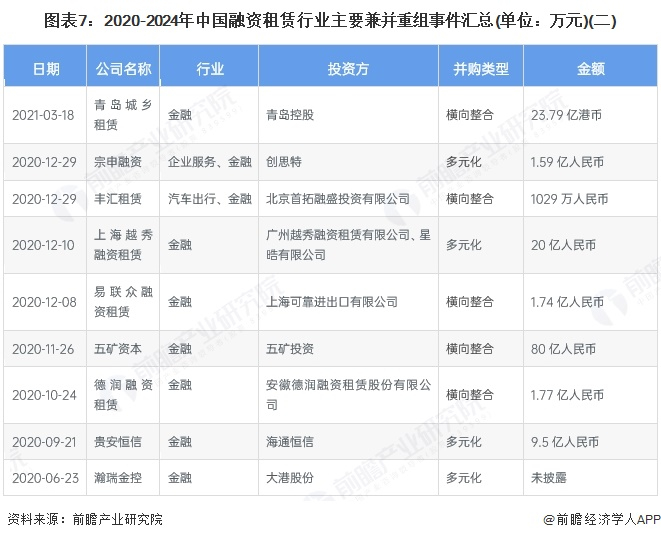The height and width of the screenshot is (540, 661).
Task: Click the 北京首拓融盛投资有限公司 investor cell
Action: pos(349,199)
